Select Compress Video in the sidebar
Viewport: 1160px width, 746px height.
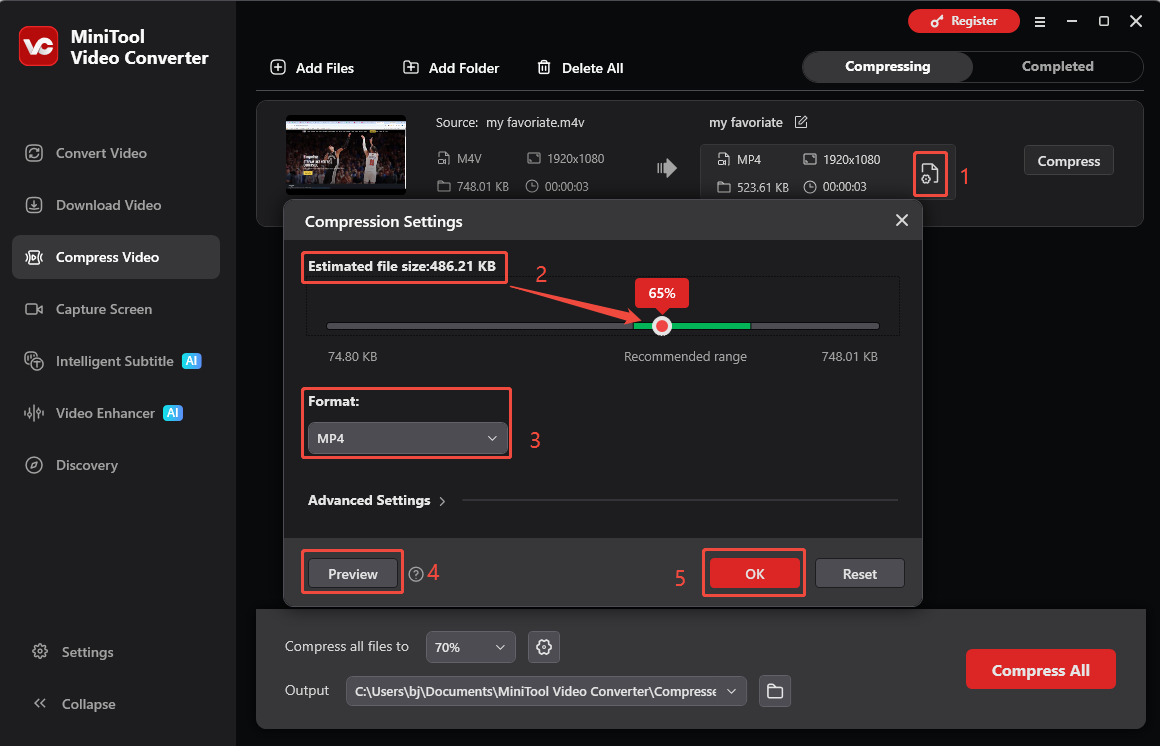pyautogui.click(x=115, y=257)
